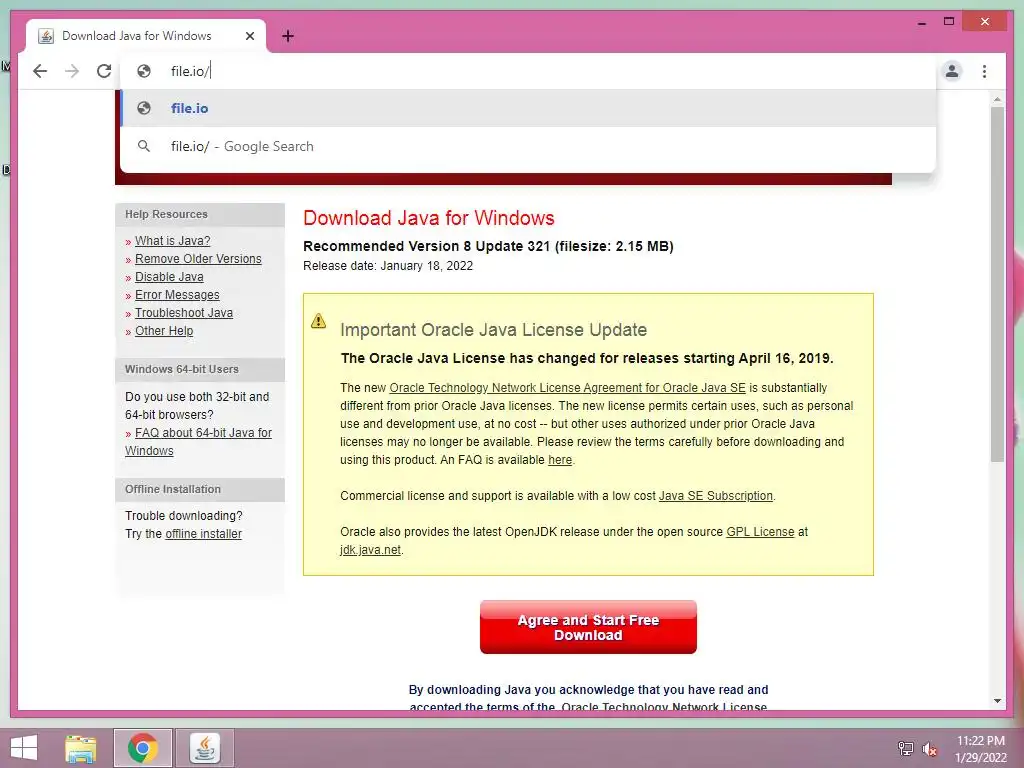Screen dimensions: 1024x768
Task: Open a new browser tab
Action: [x=287, y=36]
